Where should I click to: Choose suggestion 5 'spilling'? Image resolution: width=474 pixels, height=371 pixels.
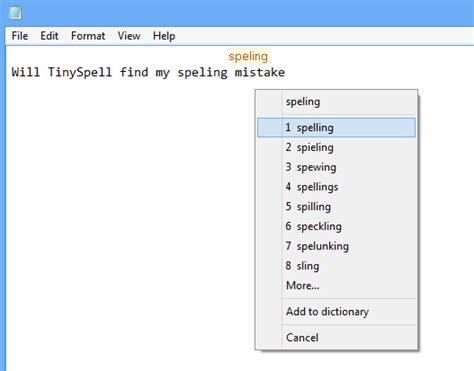point(336,206)
